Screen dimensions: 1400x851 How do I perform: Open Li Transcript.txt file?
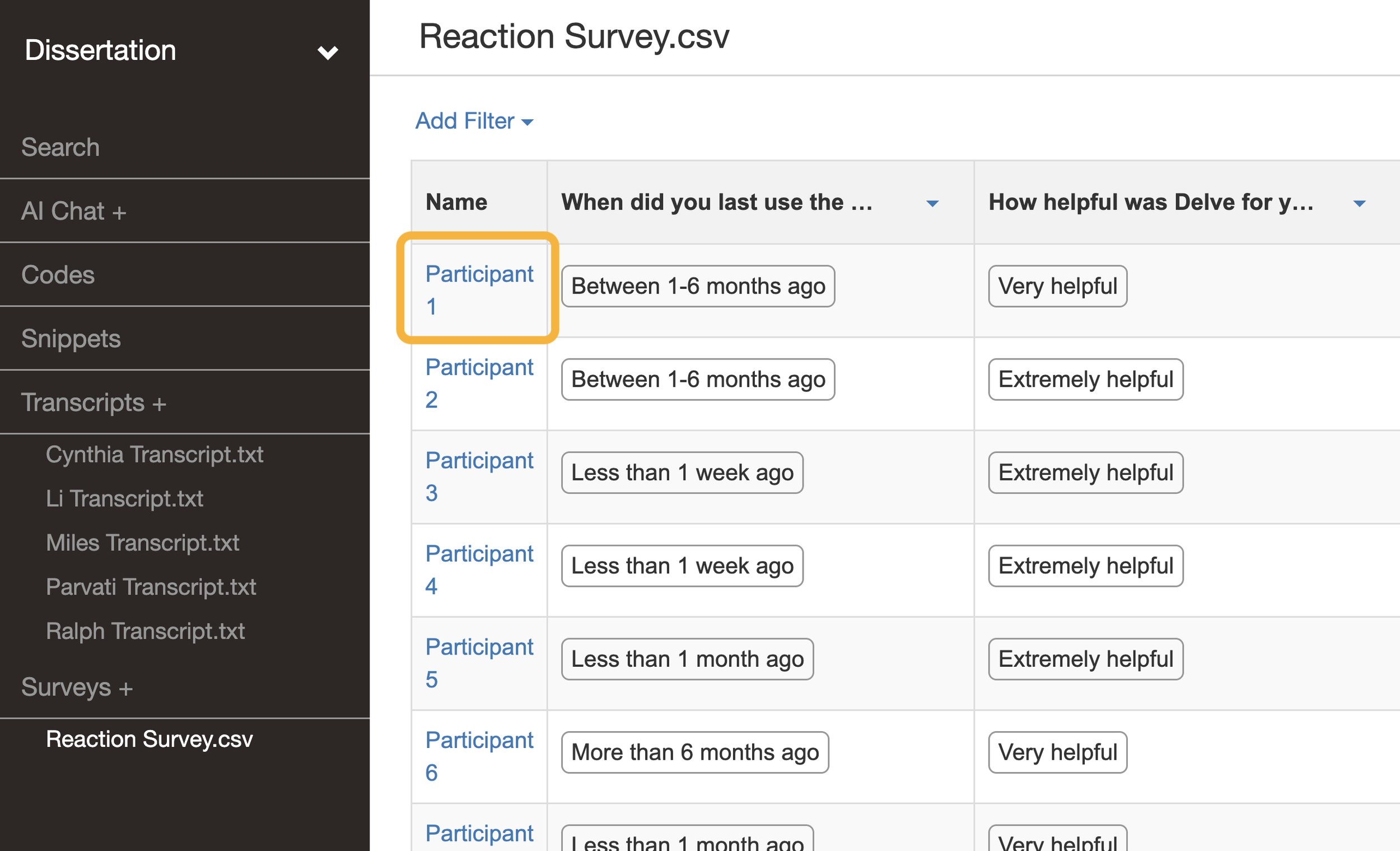pos(124,499)
